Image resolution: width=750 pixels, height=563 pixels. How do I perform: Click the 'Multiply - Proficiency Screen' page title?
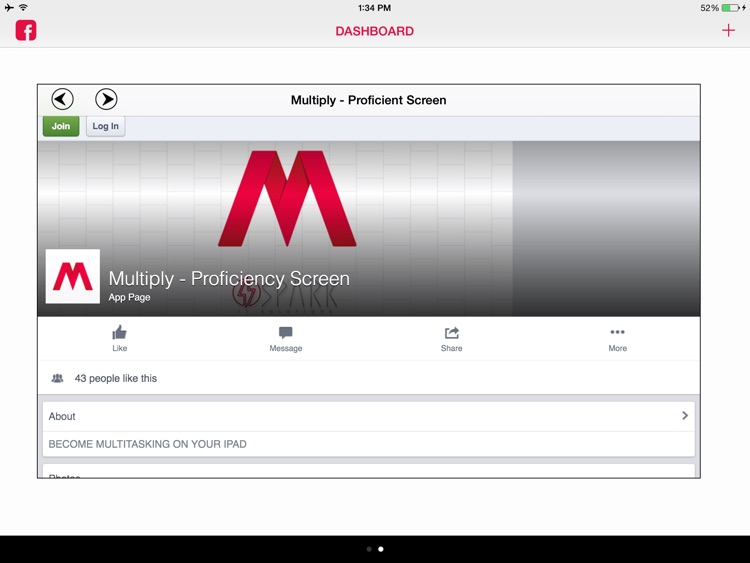click(229, 278)
